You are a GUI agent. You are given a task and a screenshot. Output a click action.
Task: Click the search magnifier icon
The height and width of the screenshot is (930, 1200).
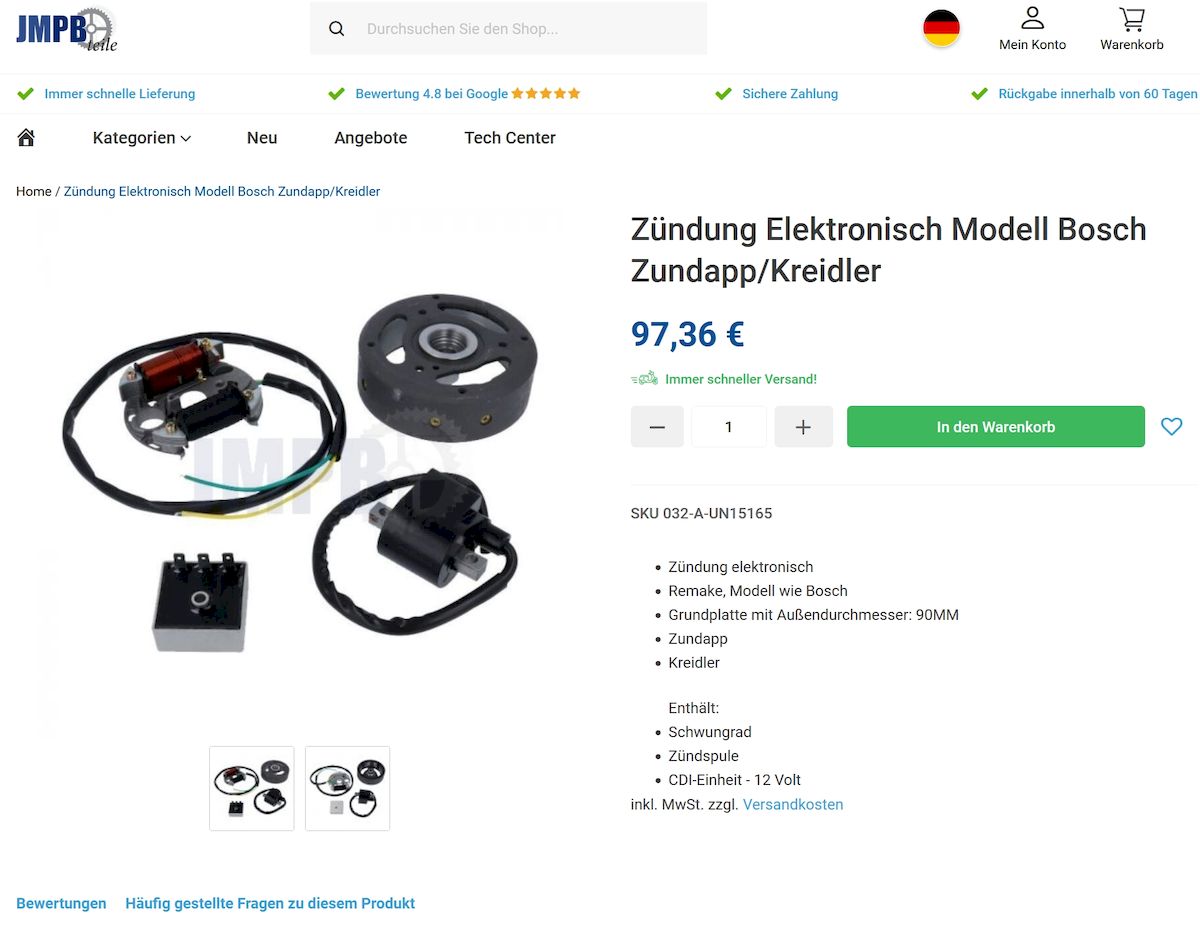336,29
